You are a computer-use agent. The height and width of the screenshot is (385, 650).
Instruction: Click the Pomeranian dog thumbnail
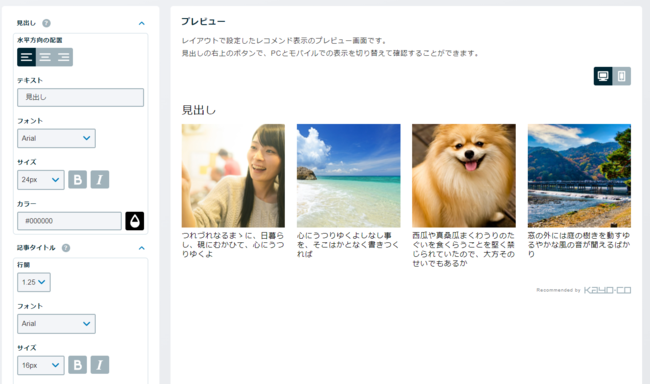464,176
